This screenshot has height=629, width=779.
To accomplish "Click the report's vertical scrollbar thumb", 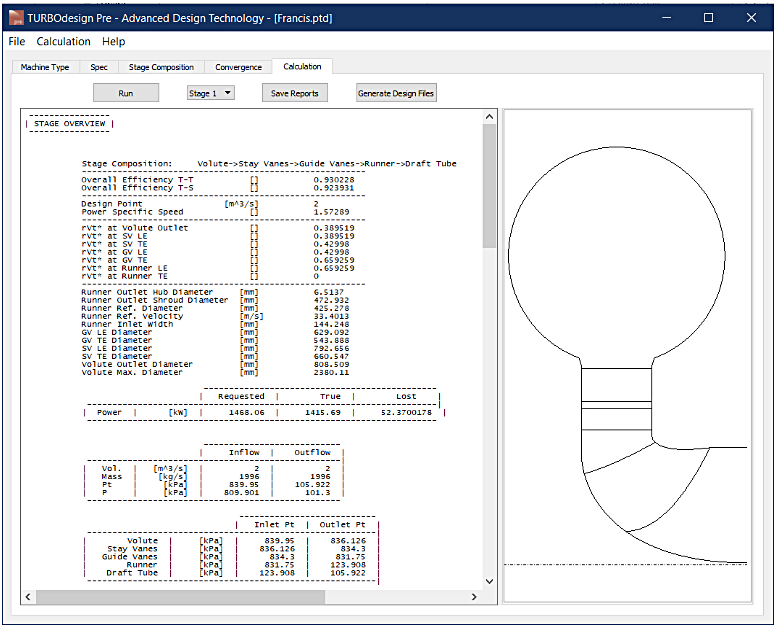I will coord(489,185).
